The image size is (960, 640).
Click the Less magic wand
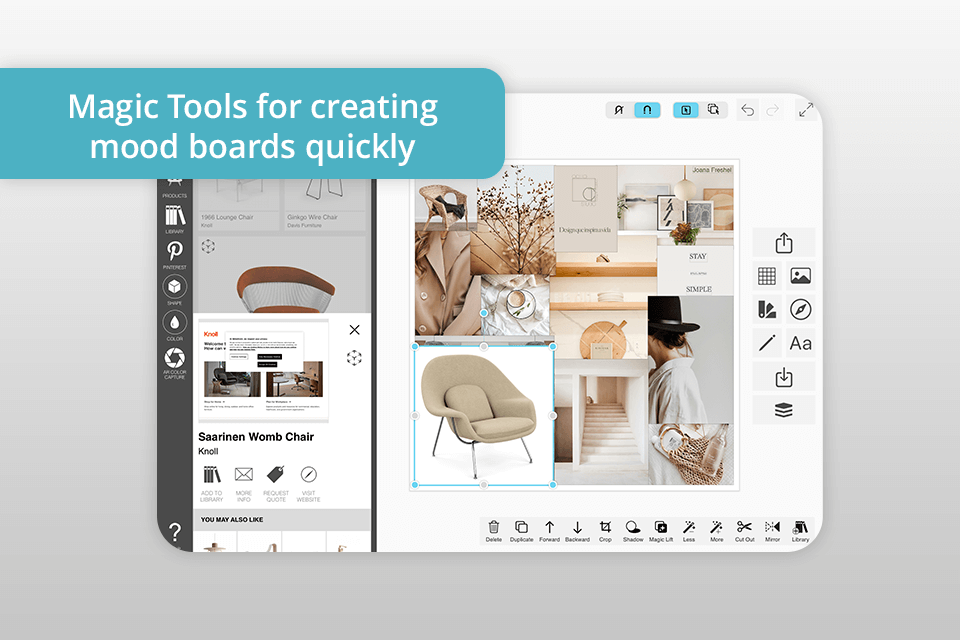click(x=689, y=530)
